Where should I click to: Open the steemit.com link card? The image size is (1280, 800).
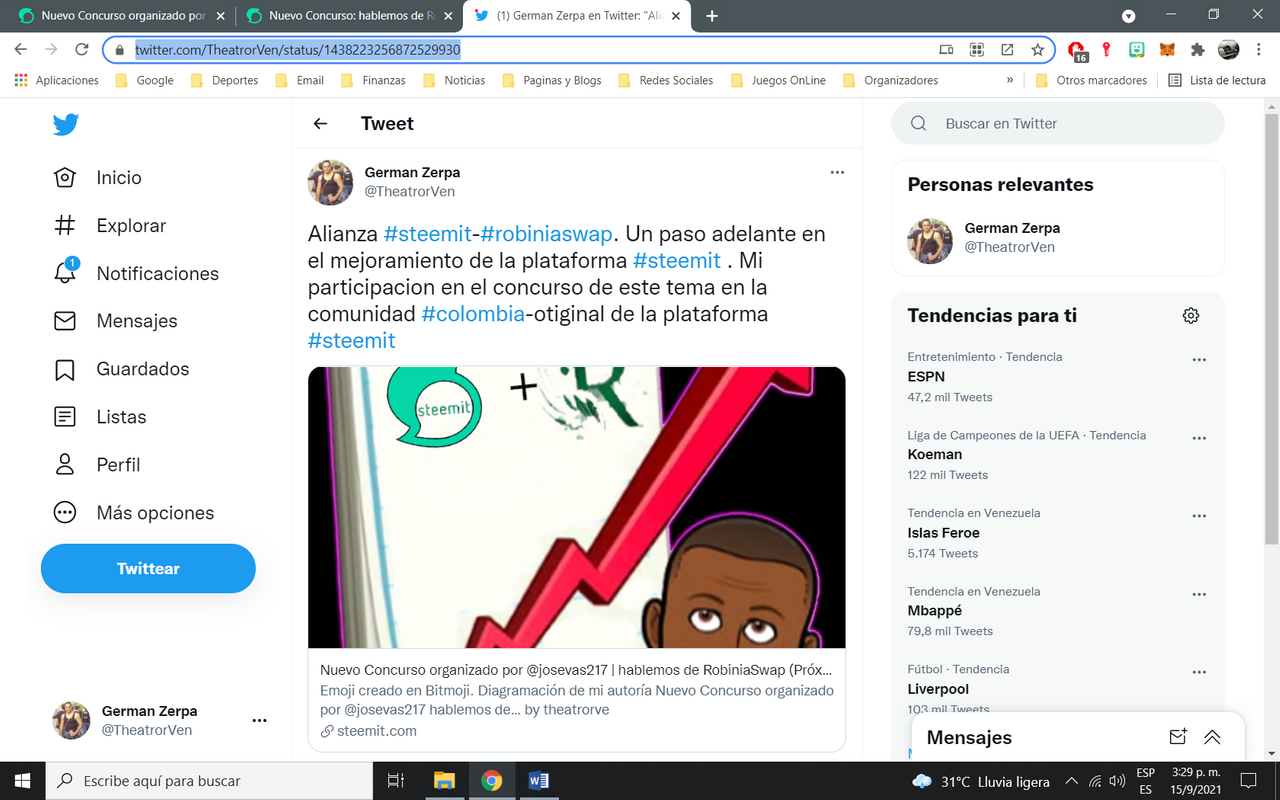(x=576, y=700)
